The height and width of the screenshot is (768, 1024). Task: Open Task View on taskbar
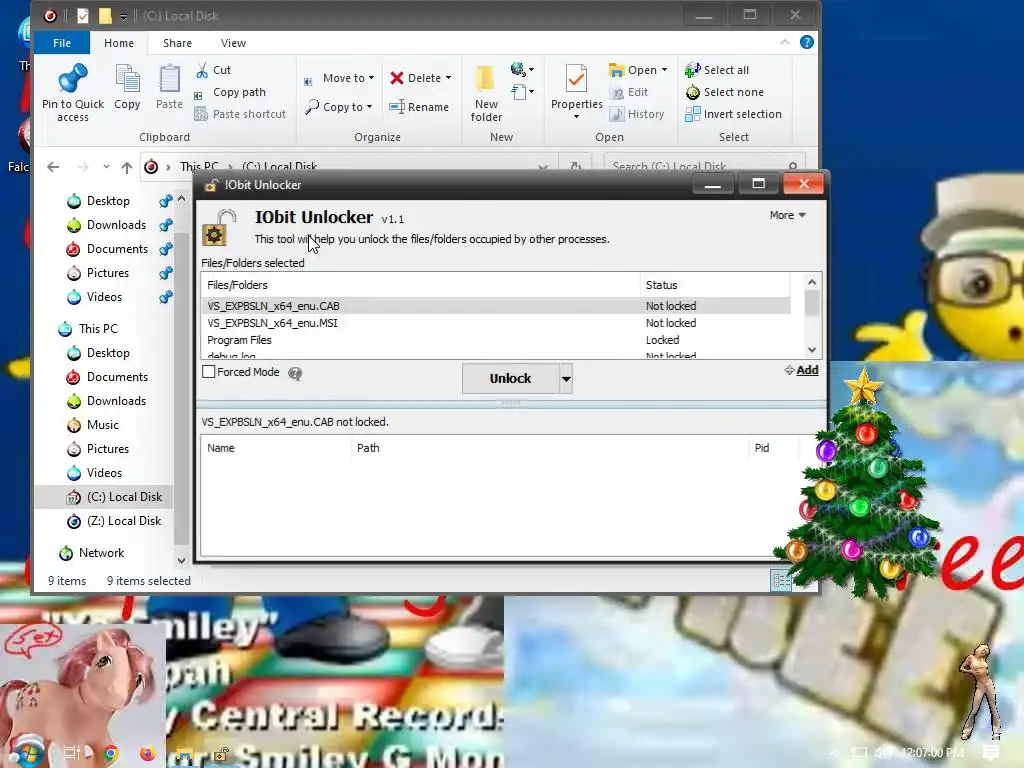click(71, 753)
